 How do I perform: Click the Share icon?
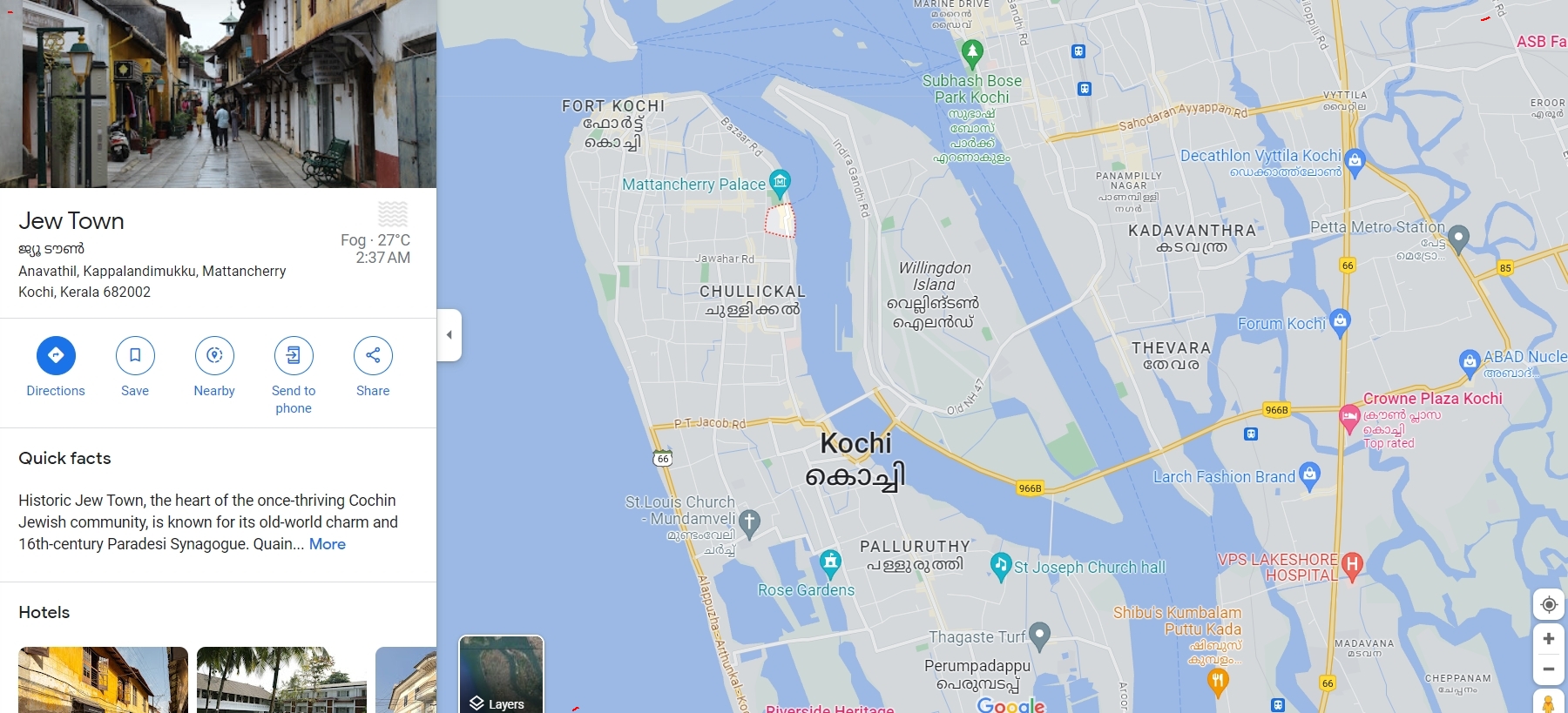pos(373,355)
